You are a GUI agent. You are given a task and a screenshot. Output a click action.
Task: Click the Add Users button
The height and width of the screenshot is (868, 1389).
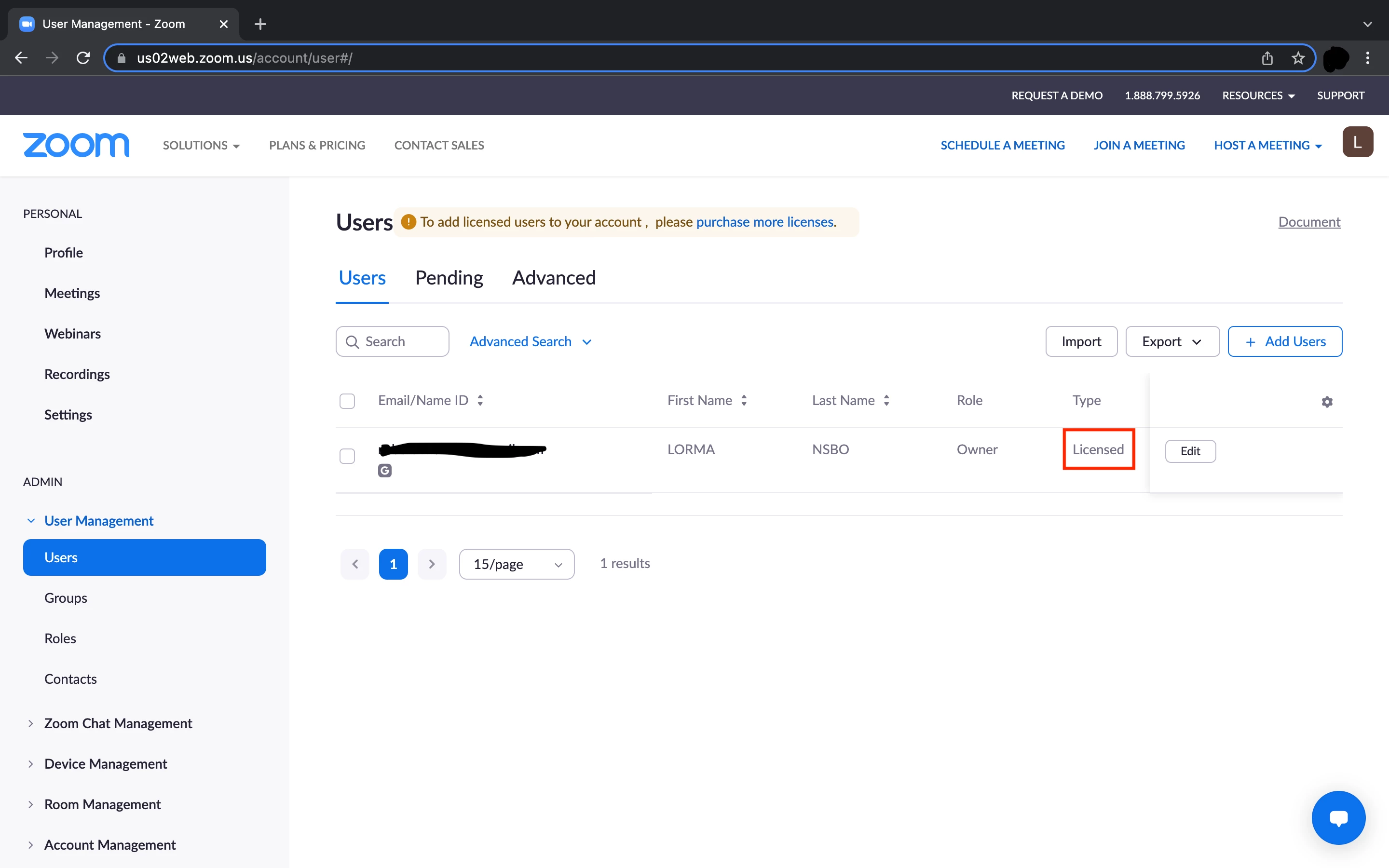[x=1284, y=341]
